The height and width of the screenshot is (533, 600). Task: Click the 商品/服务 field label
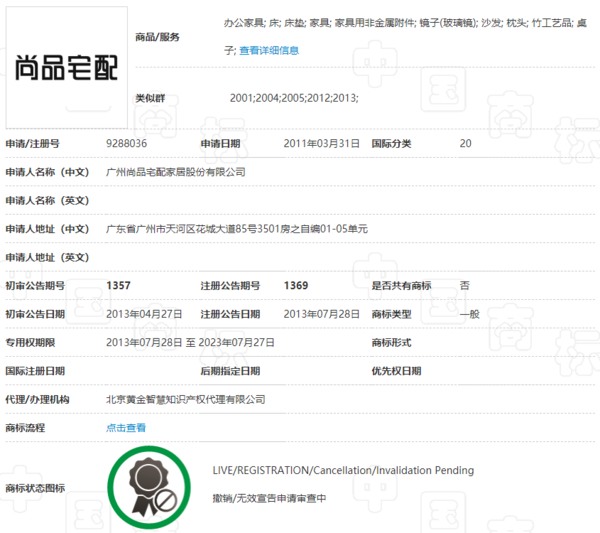click(157, 37)
